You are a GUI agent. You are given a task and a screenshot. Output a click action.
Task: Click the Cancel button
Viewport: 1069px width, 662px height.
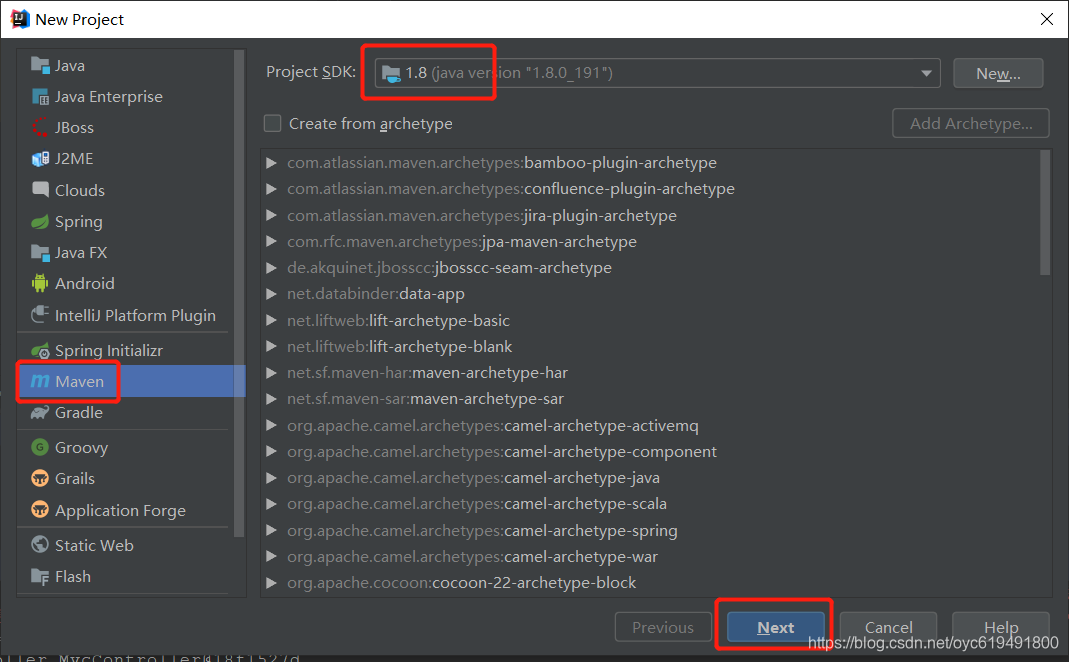pyautogui.click(x=888, y=627)
